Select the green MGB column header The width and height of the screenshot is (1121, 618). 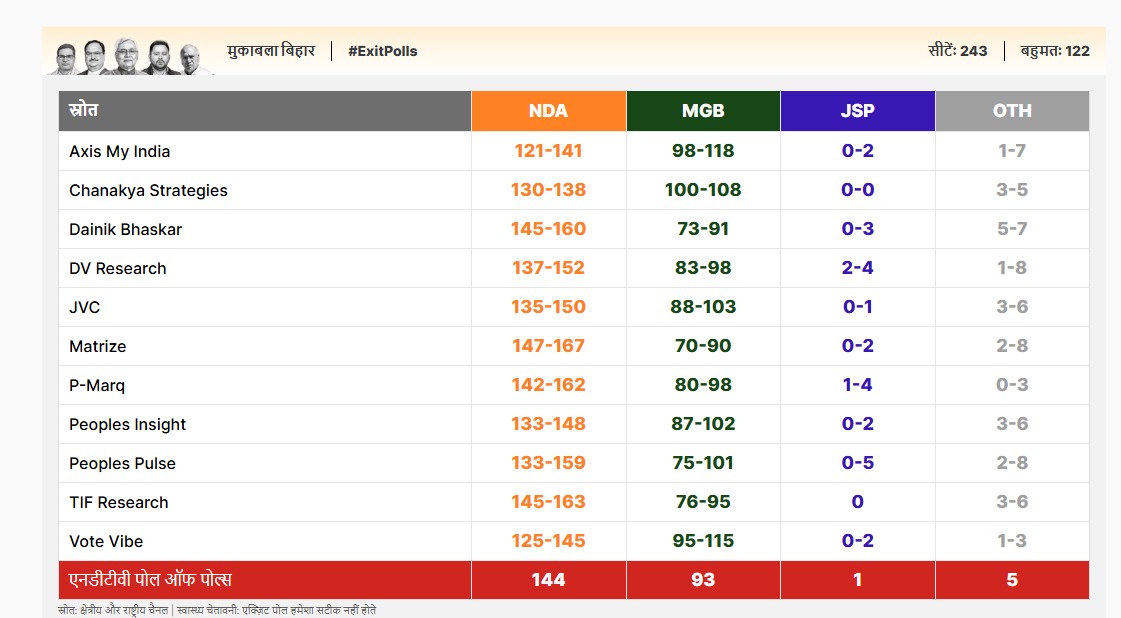pos(703,111)
